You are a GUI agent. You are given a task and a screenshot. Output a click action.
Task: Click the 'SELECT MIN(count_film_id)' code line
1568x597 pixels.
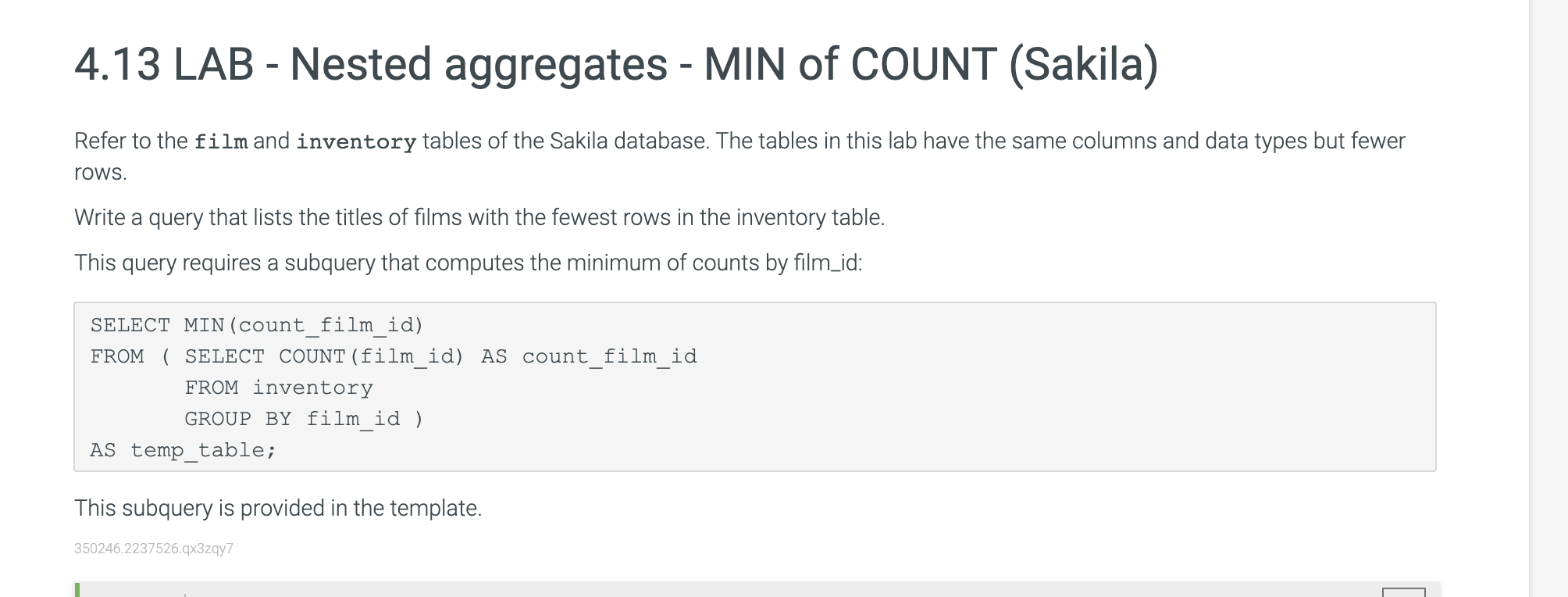(x=257, y=325)
